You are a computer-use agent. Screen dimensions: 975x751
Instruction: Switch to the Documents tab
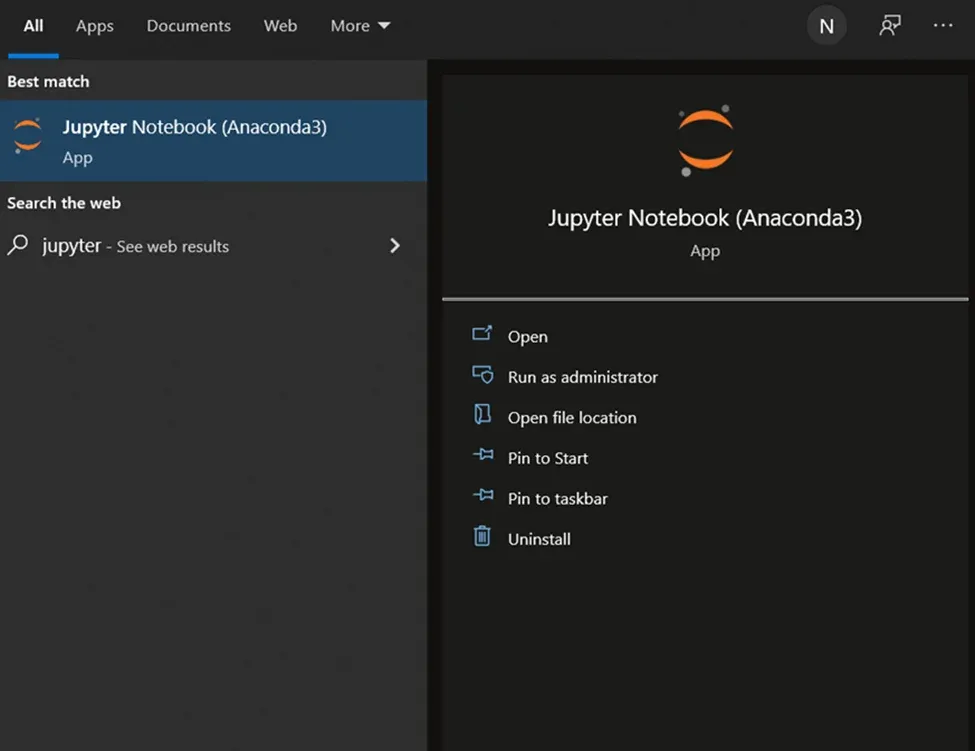[x=188, y=26]
